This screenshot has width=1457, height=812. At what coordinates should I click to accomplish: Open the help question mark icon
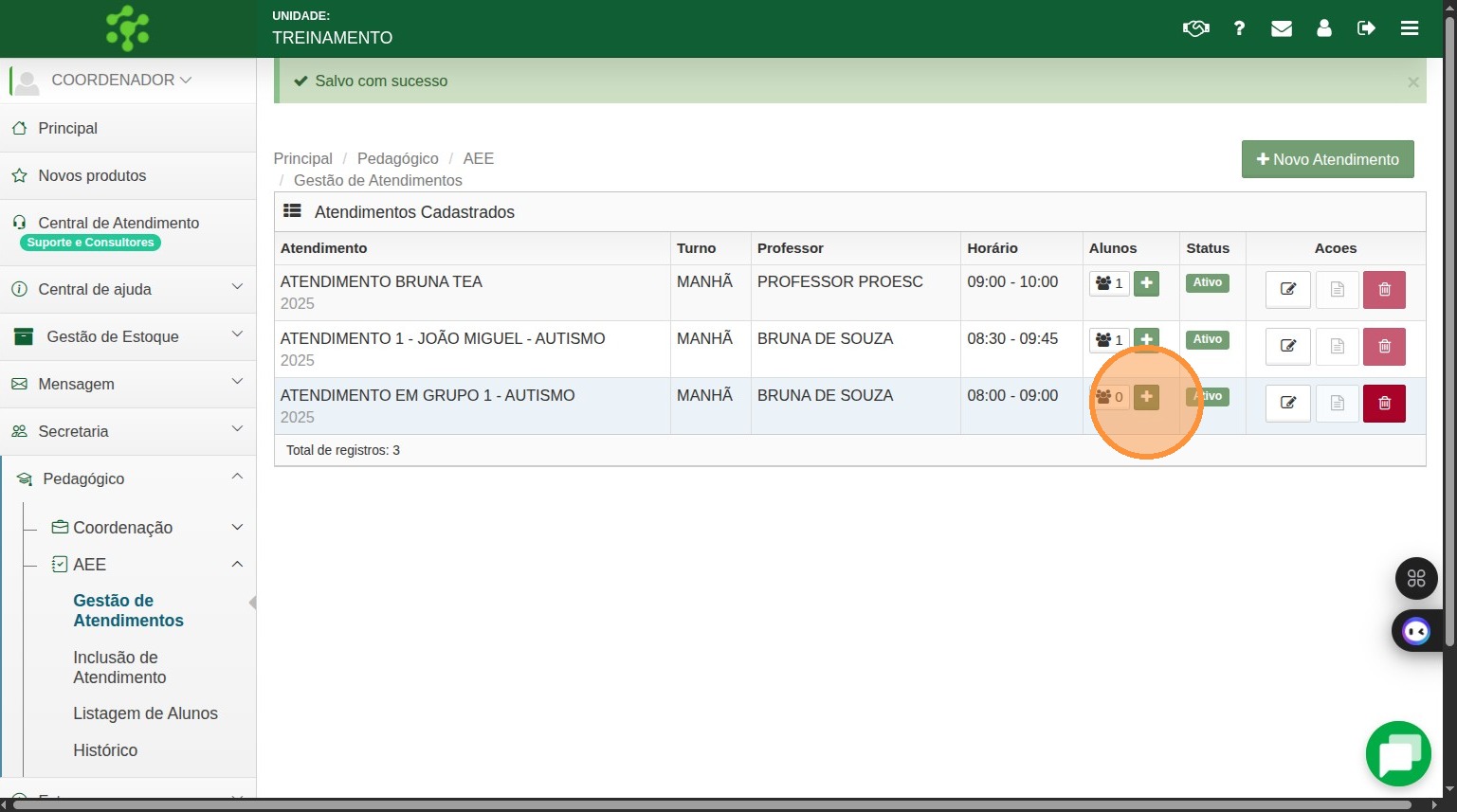[1239, 28]
